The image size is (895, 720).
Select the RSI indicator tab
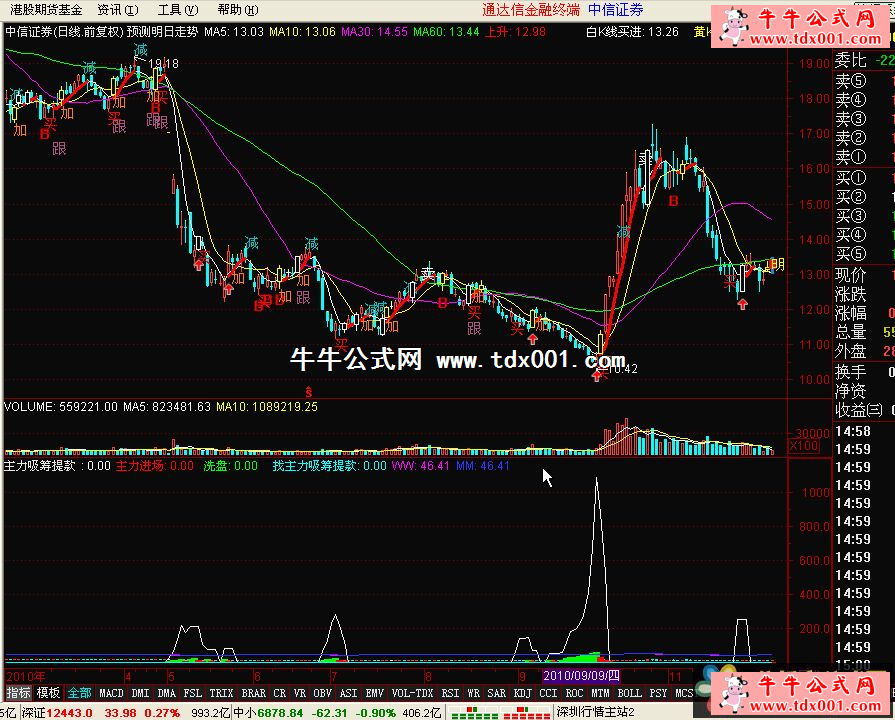[x=450, y=693]
